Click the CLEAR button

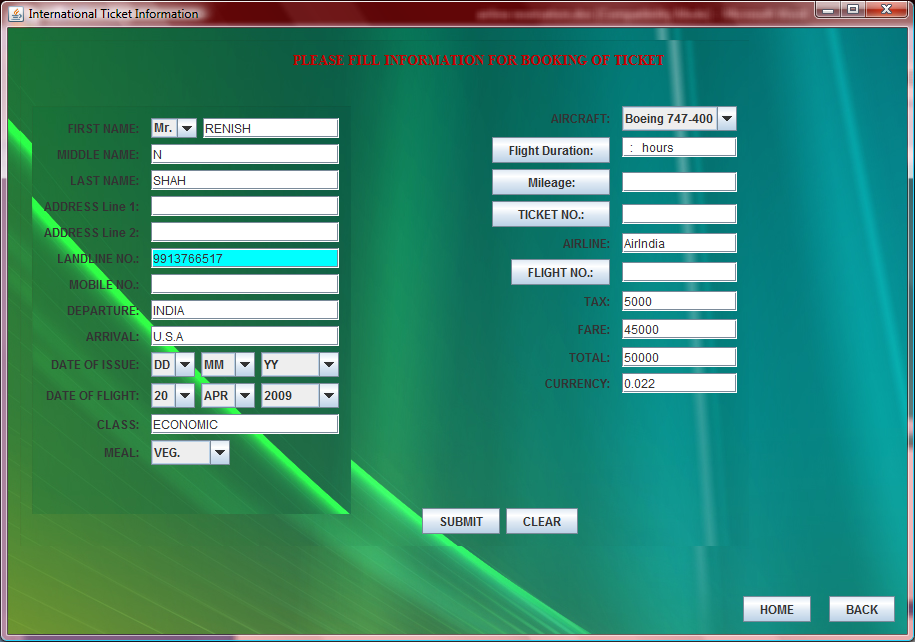542,521
